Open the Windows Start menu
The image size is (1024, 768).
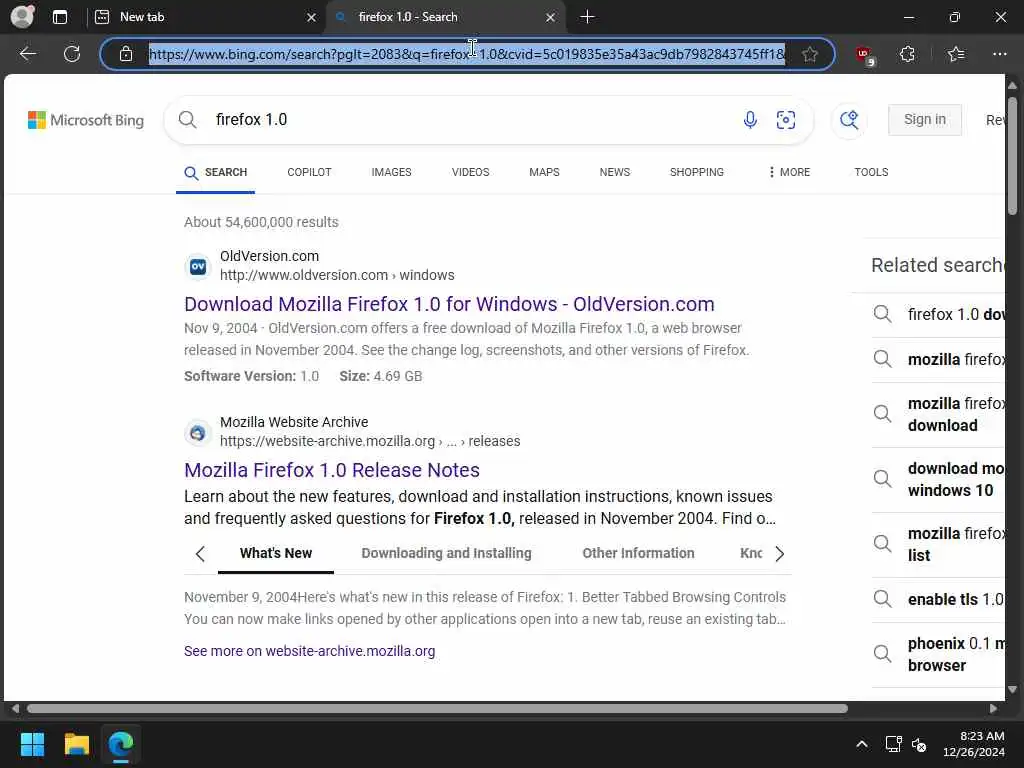coord(32,744)
